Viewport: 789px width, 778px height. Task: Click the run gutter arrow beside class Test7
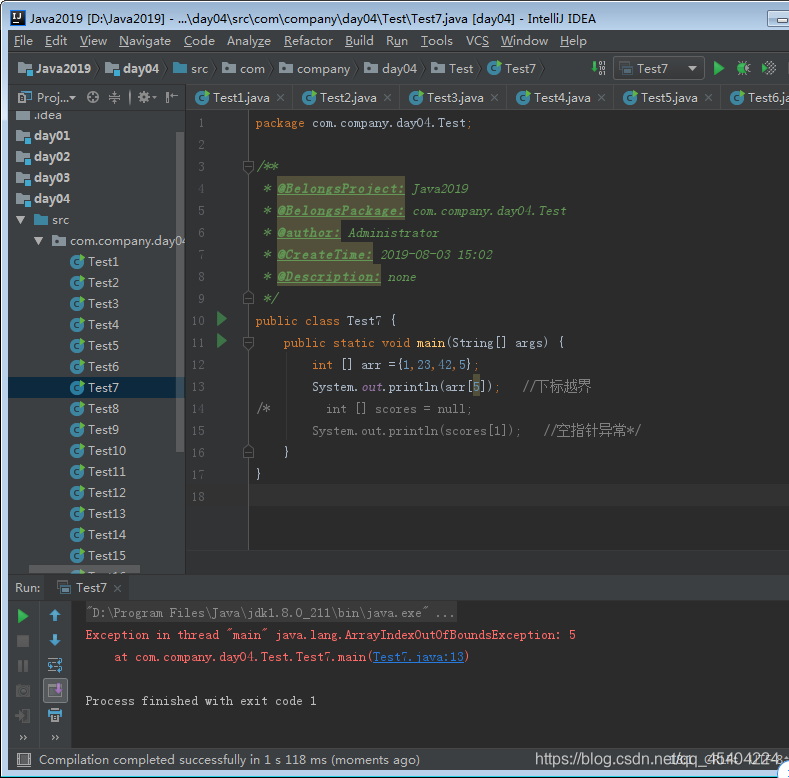coord(221,319)
